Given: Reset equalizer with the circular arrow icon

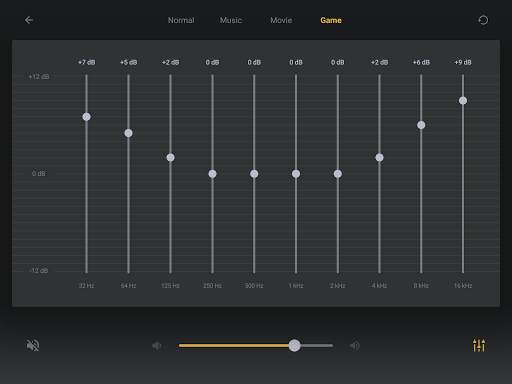Looking at the screenshot, I should point(483,20).
